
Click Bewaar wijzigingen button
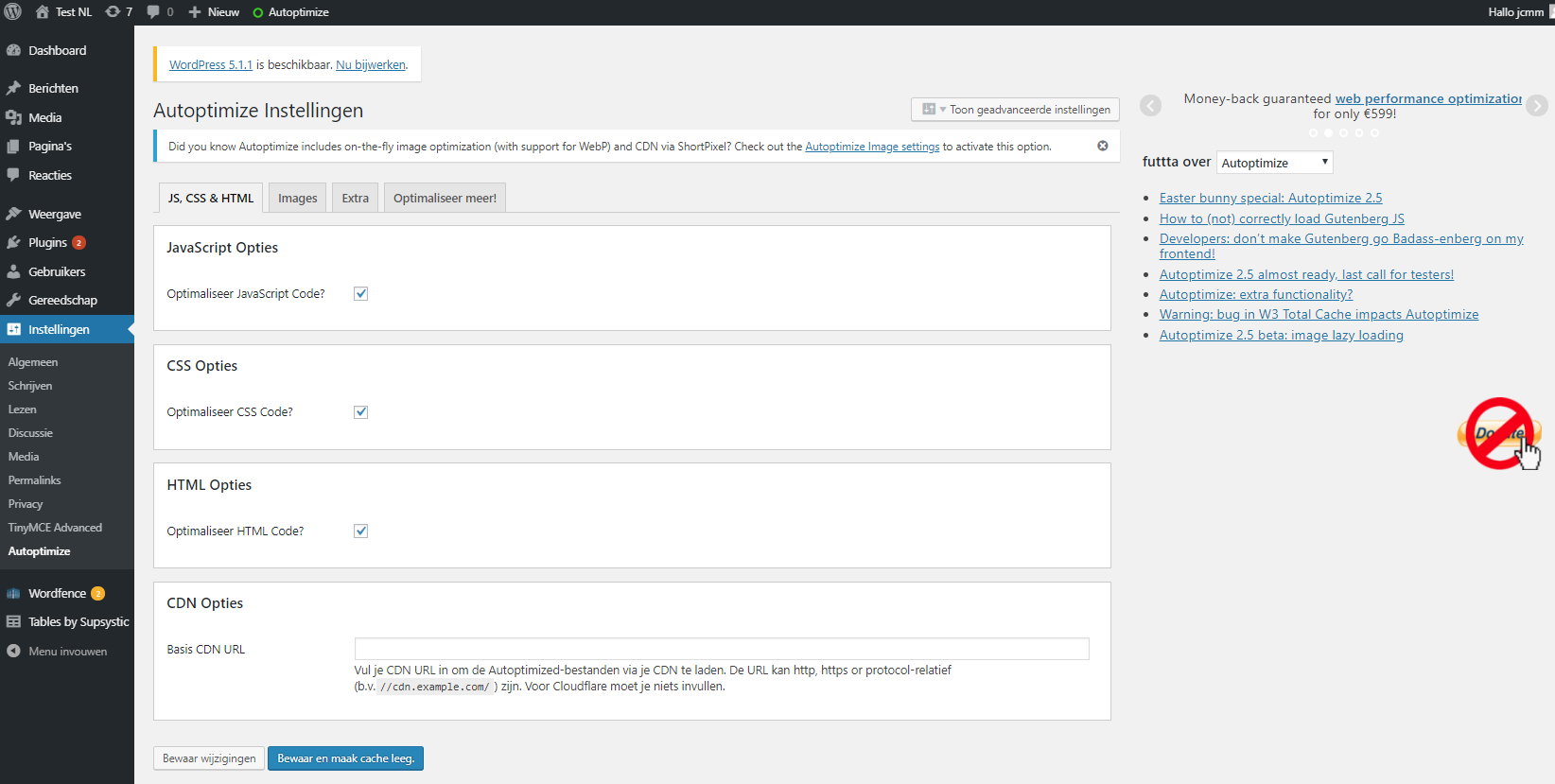209,758
